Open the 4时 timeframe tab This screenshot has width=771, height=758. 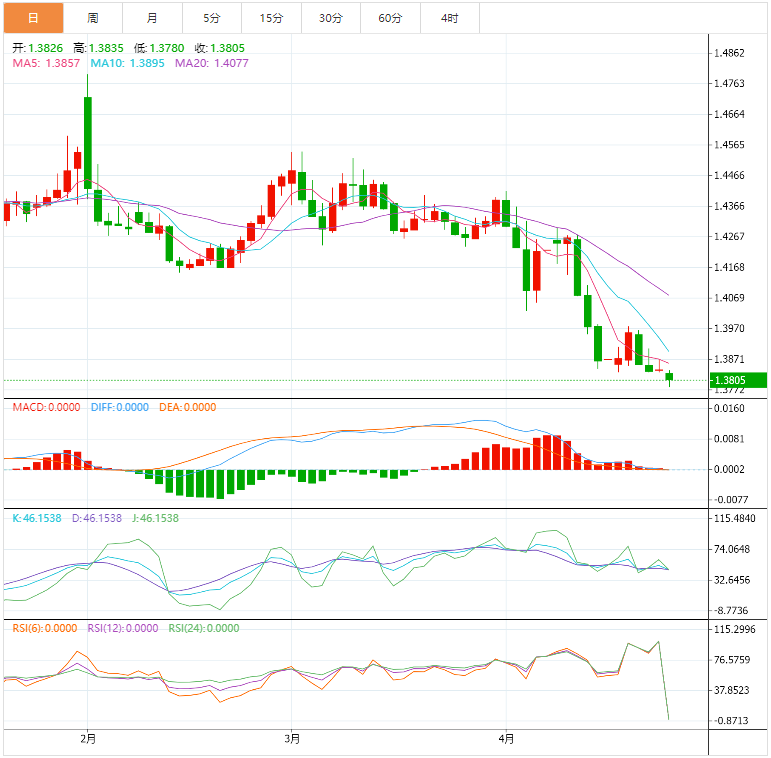point(450,18)
